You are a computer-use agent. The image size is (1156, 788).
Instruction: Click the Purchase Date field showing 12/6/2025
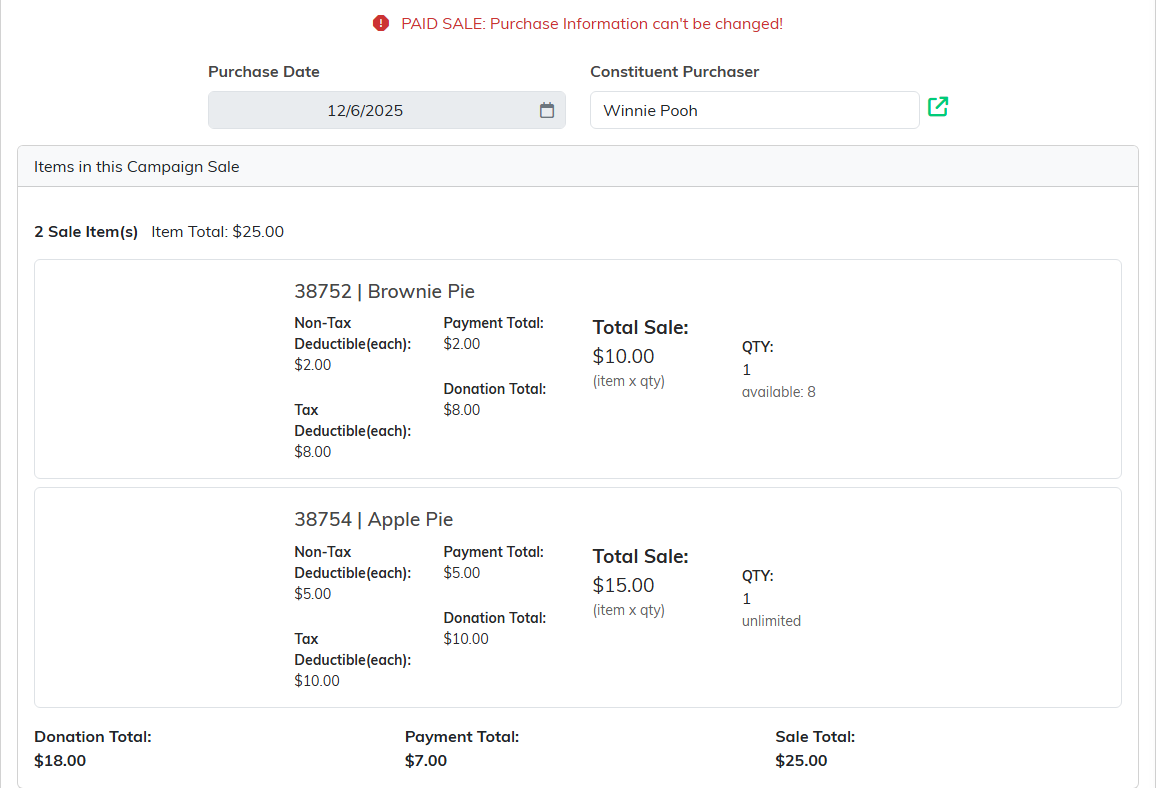click(386, 110)
